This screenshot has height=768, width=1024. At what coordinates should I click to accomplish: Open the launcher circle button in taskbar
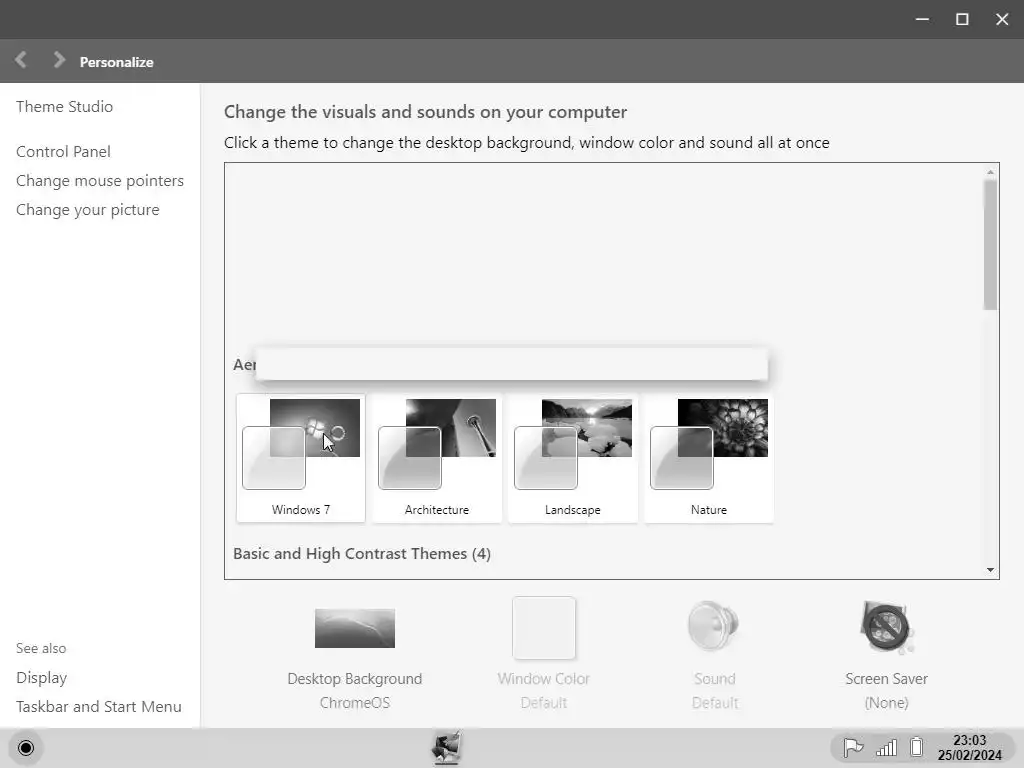[26, 748]
